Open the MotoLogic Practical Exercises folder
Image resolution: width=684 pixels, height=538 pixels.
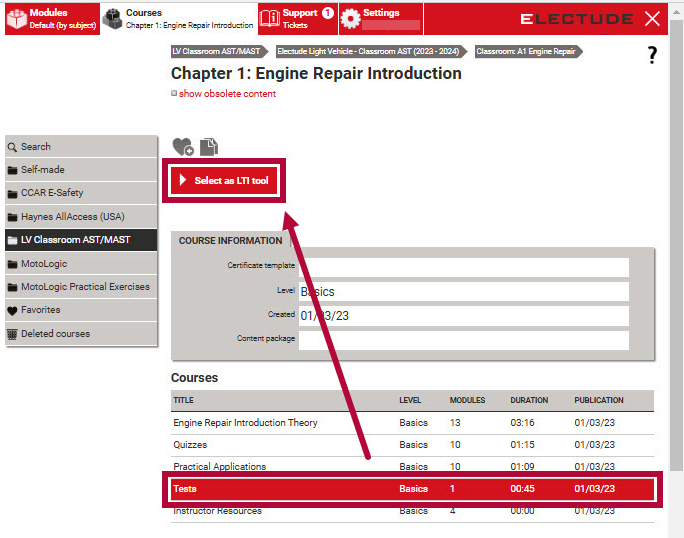click(81, 287)
